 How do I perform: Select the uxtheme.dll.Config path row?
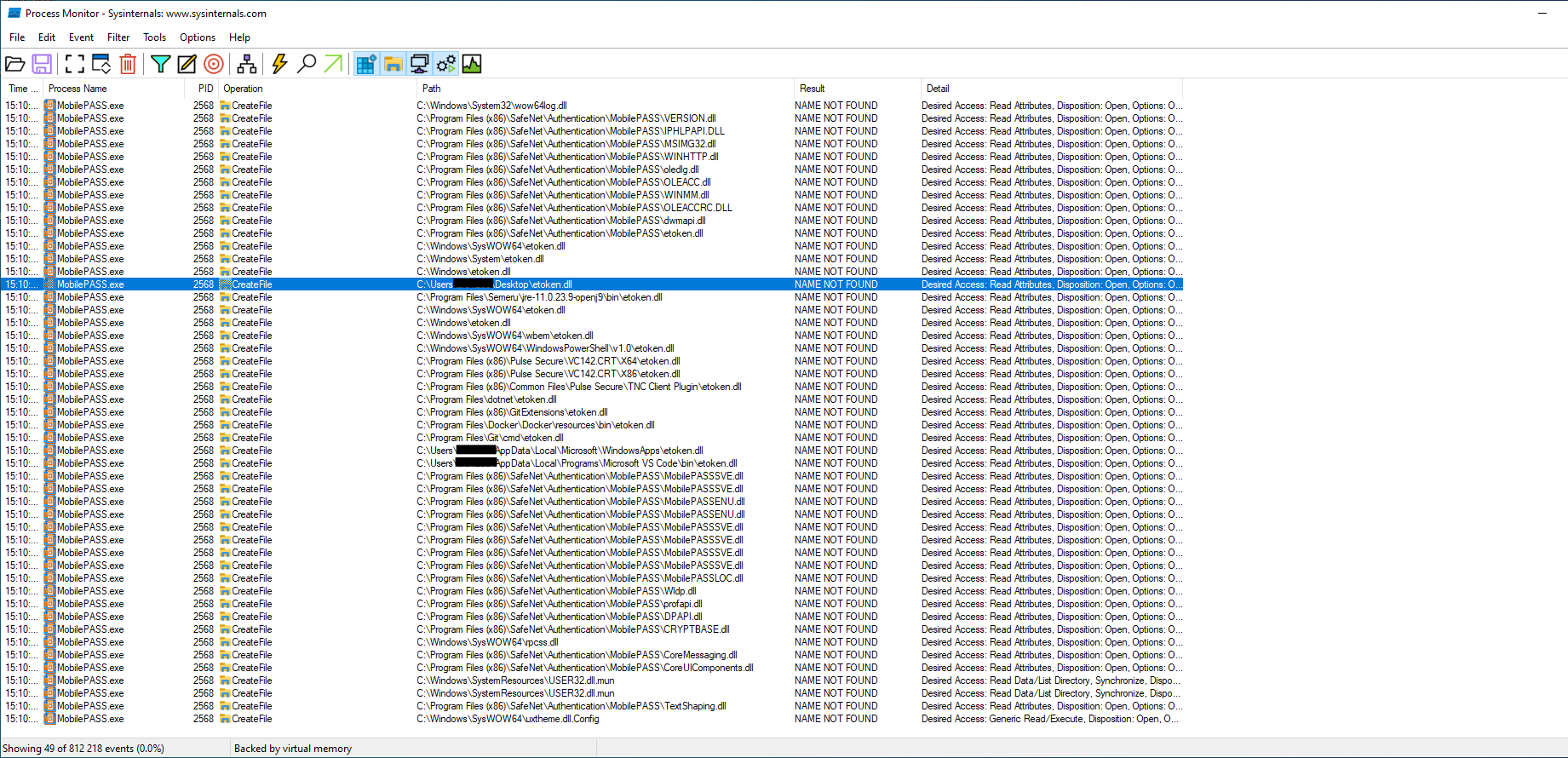(593, 719)
